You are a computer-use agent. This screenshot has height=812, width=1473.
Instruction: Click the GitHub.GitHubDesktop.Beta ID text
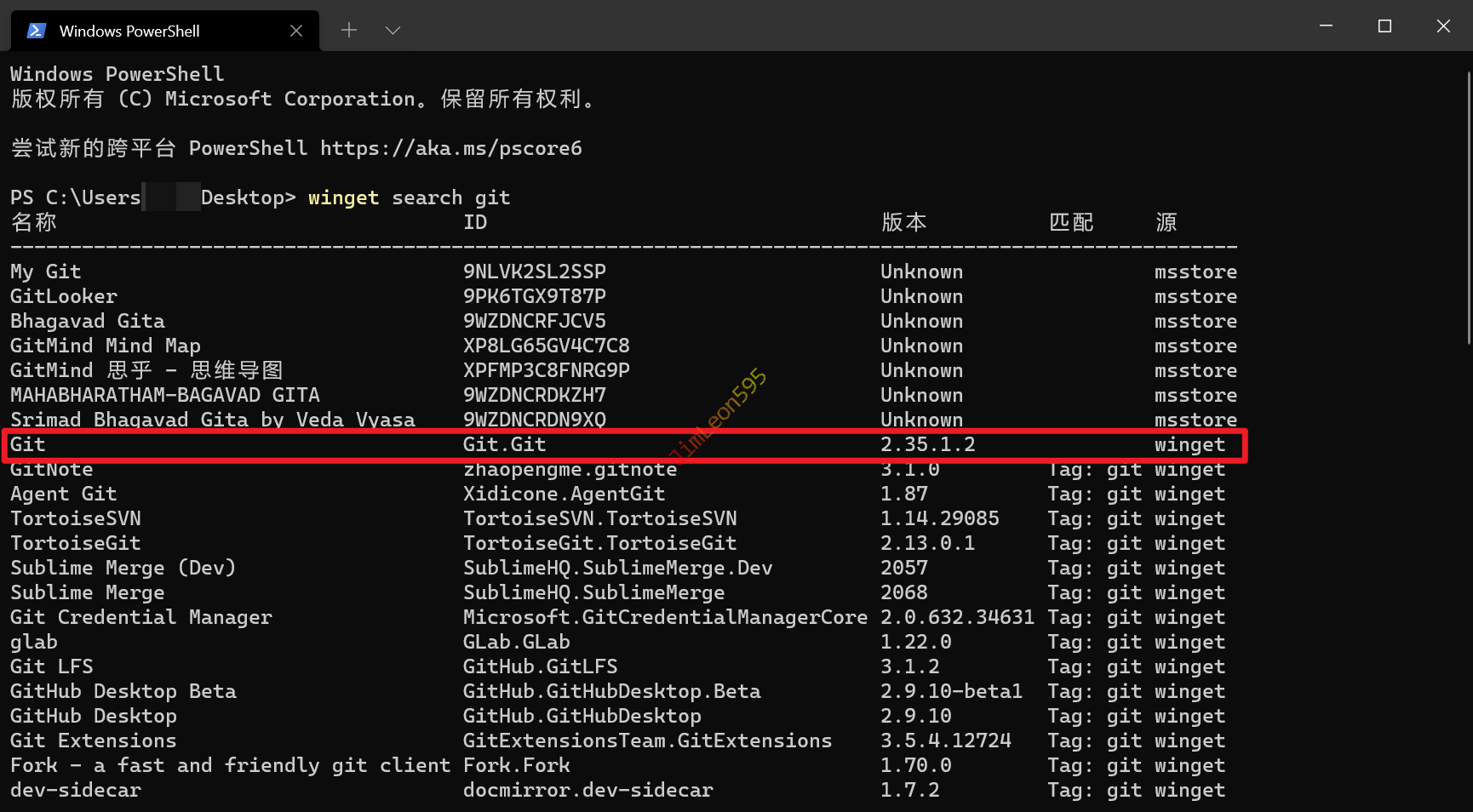611,692
